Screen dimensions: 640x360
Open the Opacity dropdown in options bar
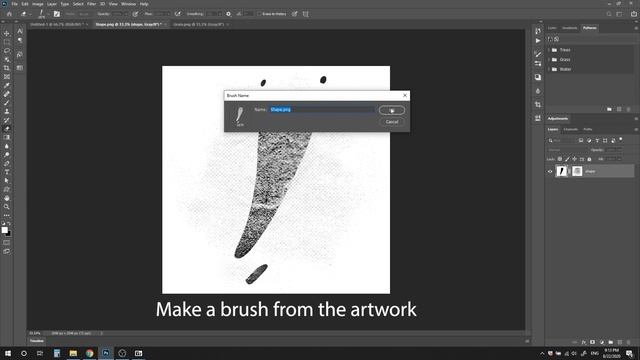coord(126,14)
